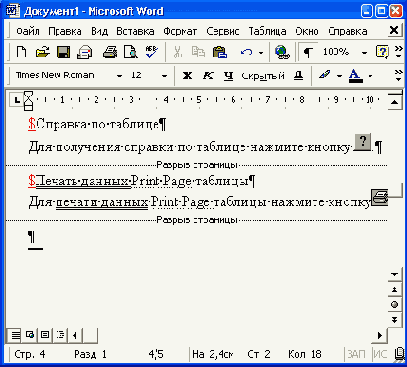Viewport: 407px width, 367px height.
Task: Create a new blank document
Action: tap(22, 52)
